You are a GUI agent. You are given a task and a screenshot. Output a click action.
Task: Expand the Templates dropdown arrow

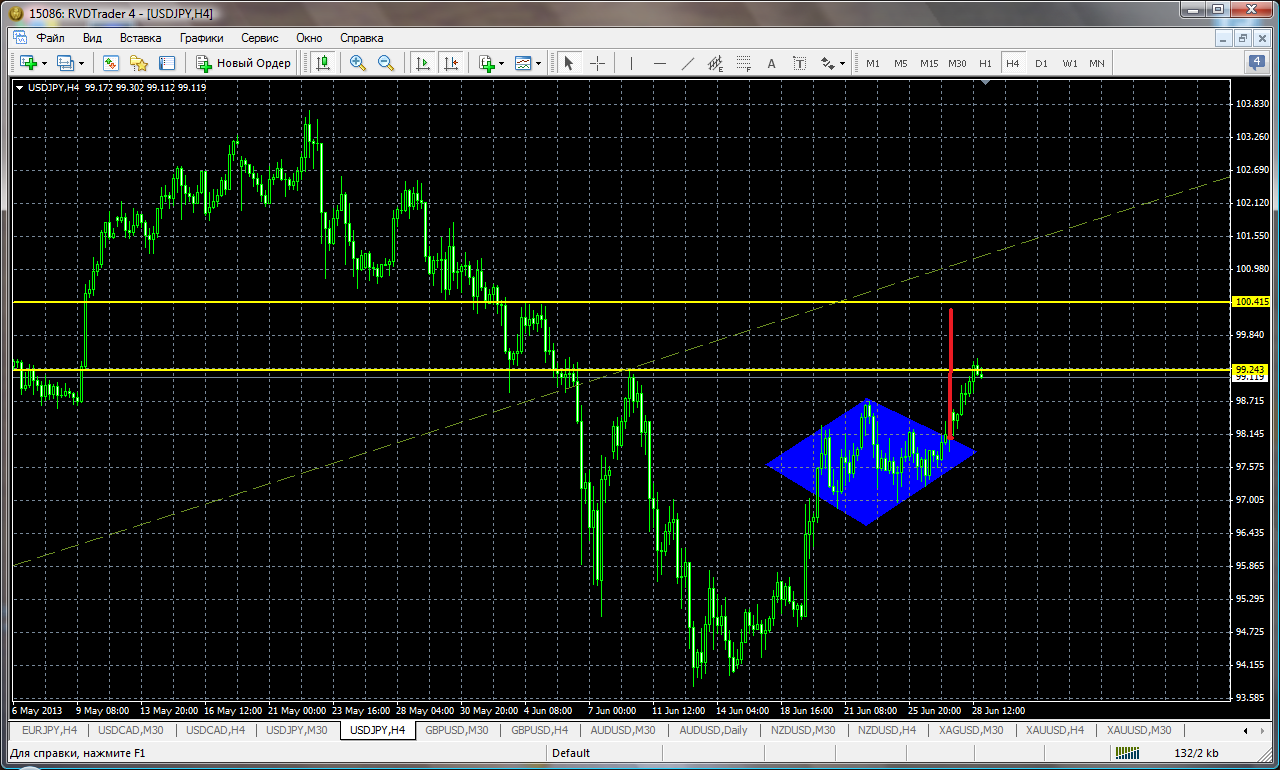(539, 63)
